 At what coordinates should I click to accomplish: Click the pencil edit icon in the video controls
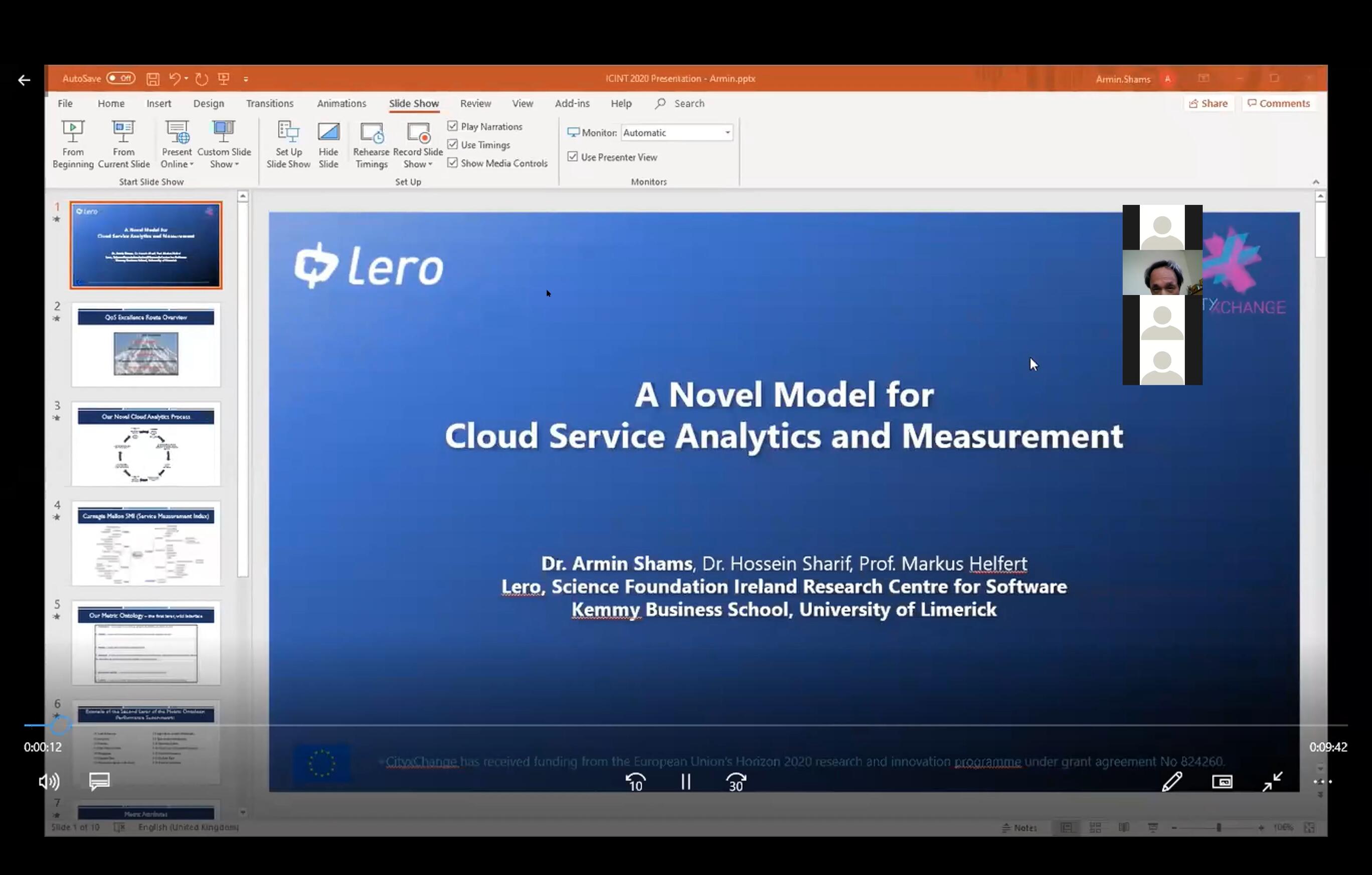coord(1172,782)
